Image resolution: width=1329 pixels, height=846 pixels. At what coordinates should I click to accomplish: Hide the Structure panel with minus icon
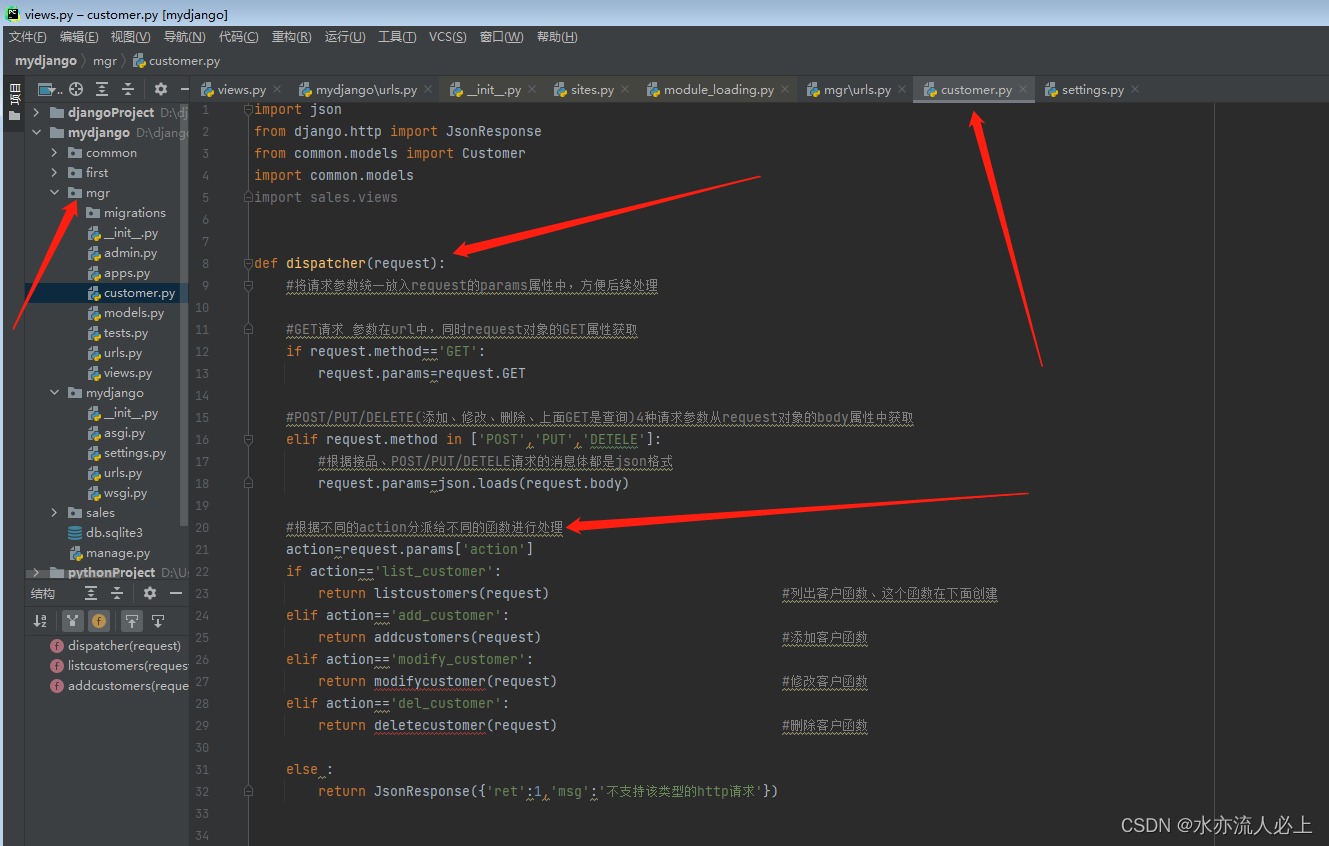pos(176,593)
